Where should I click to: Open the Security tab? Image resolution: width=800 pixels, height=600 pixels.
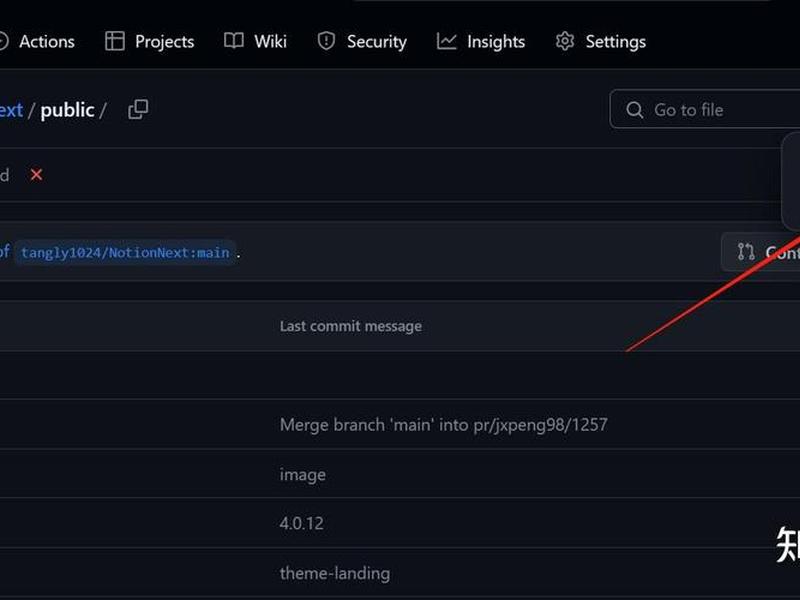(362, 41)
